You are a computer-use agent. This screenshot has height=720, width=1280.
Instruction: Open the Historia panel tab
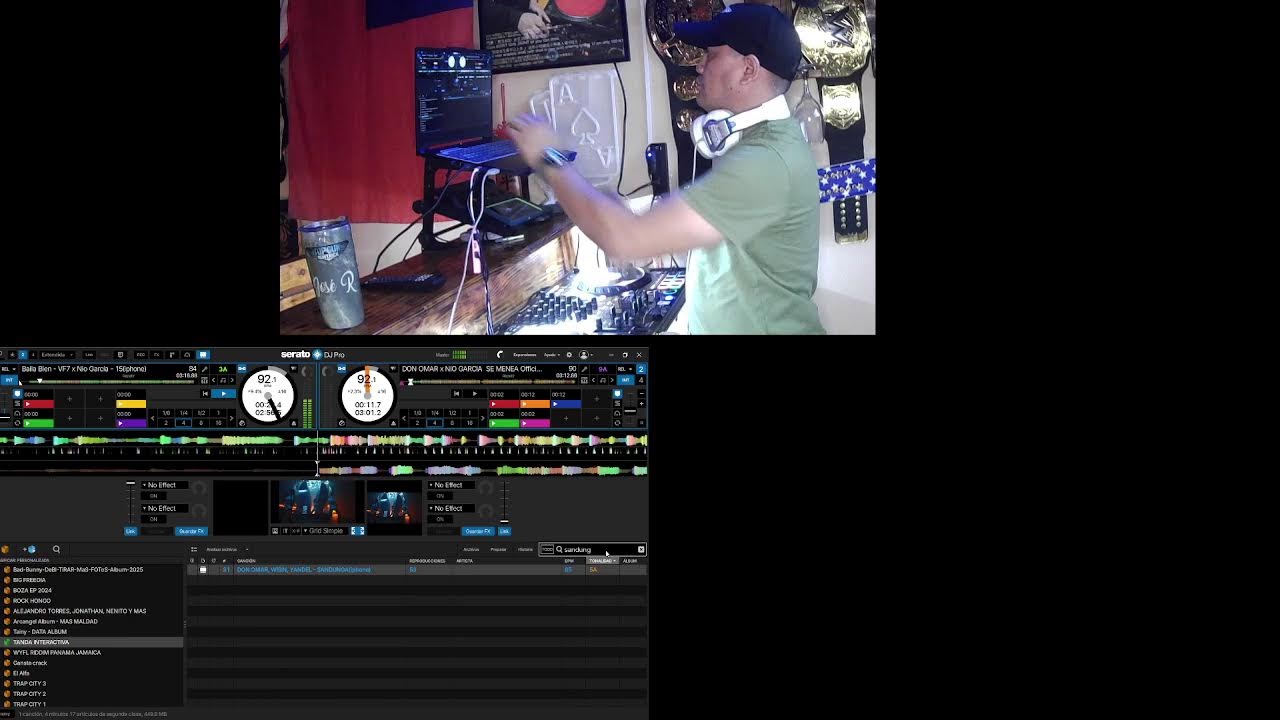pyautogui.click(x=525, y=549)
